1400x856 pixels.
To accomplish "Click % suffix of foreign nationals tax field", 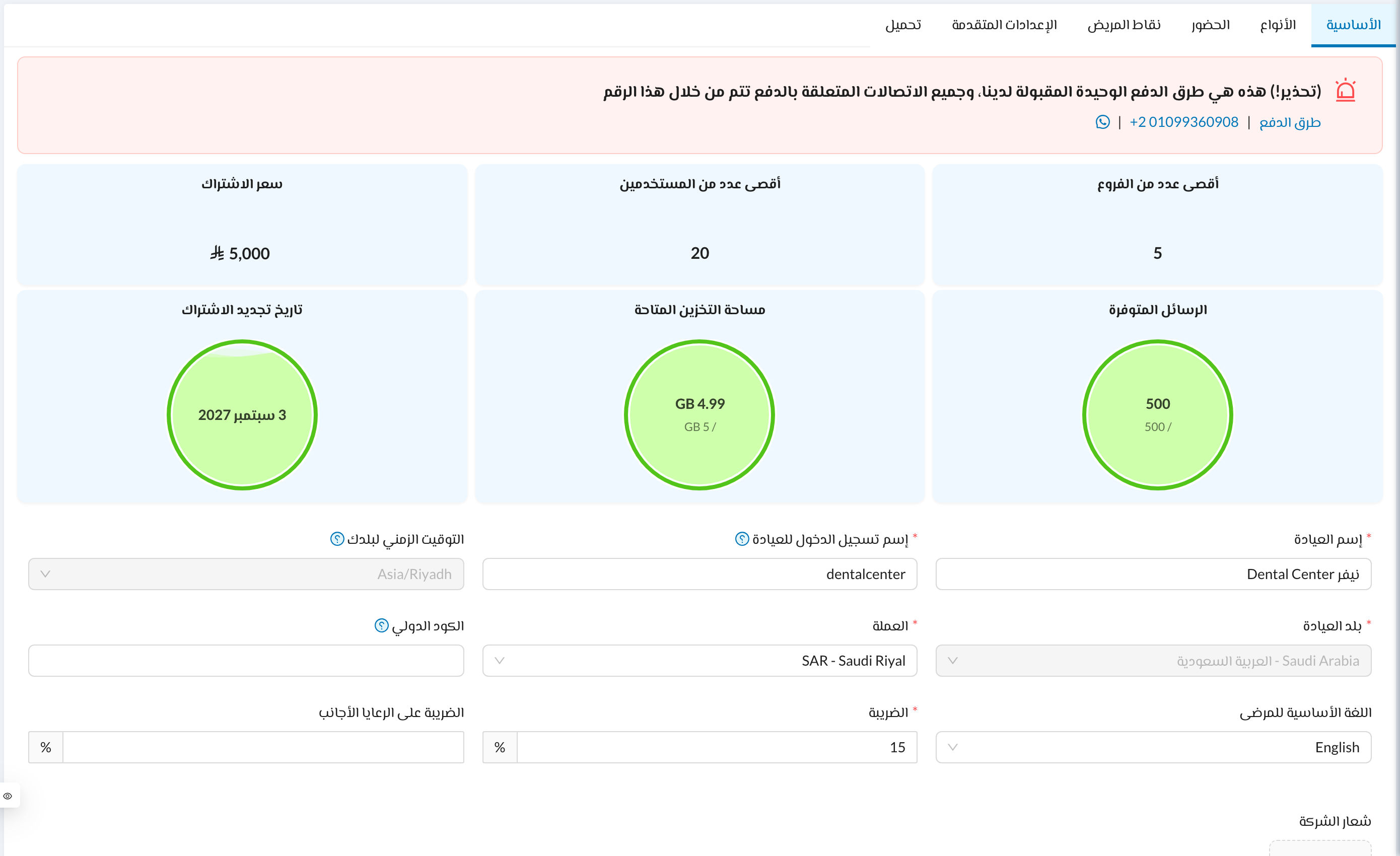I will pyautogui.click(x=45, y=747).
